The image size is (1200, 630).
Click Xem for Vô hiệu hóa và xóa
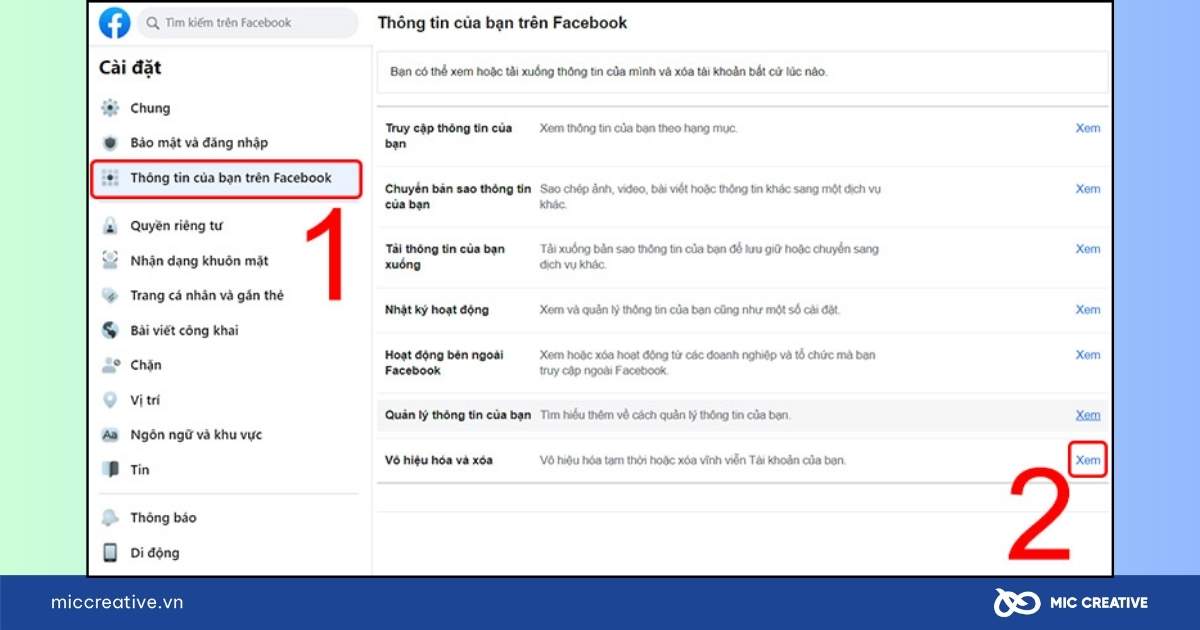[x=1088, y=460]
